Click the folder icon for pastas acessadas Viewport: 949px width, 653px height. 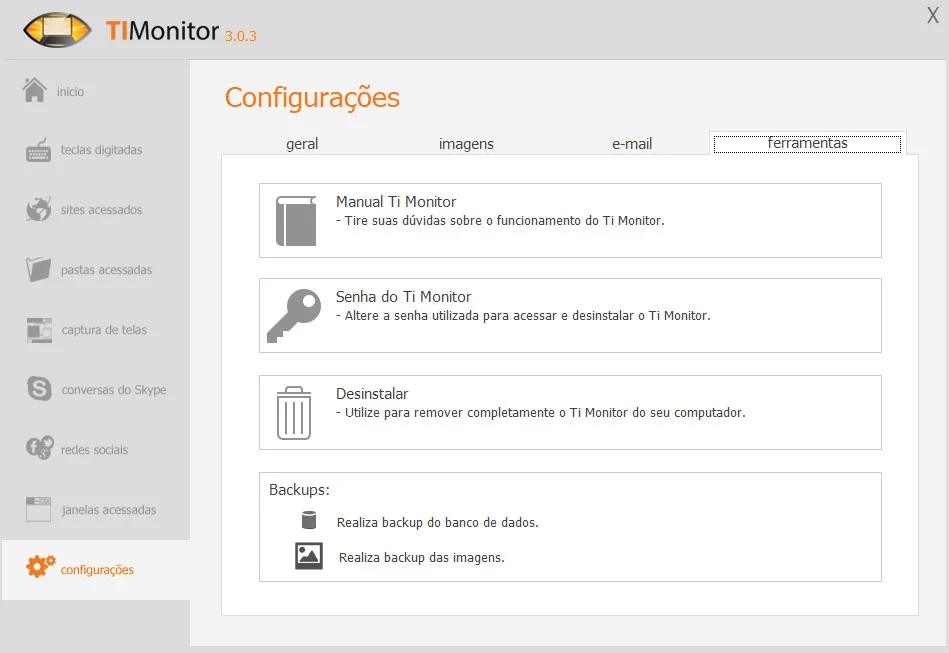point(39,270)
